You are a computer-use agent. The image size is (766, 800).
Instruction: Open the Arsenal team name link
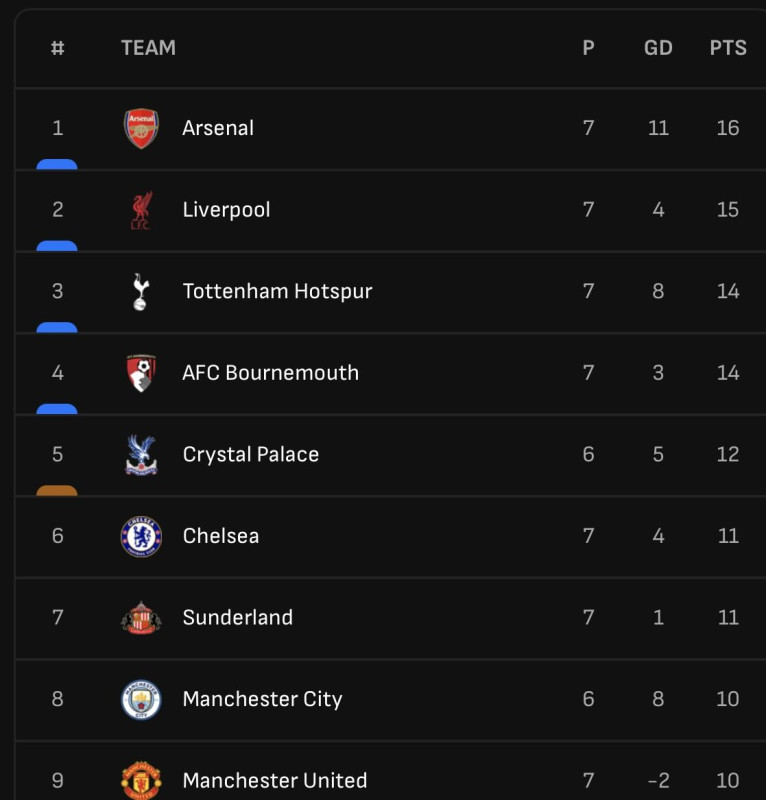(218, 128)
